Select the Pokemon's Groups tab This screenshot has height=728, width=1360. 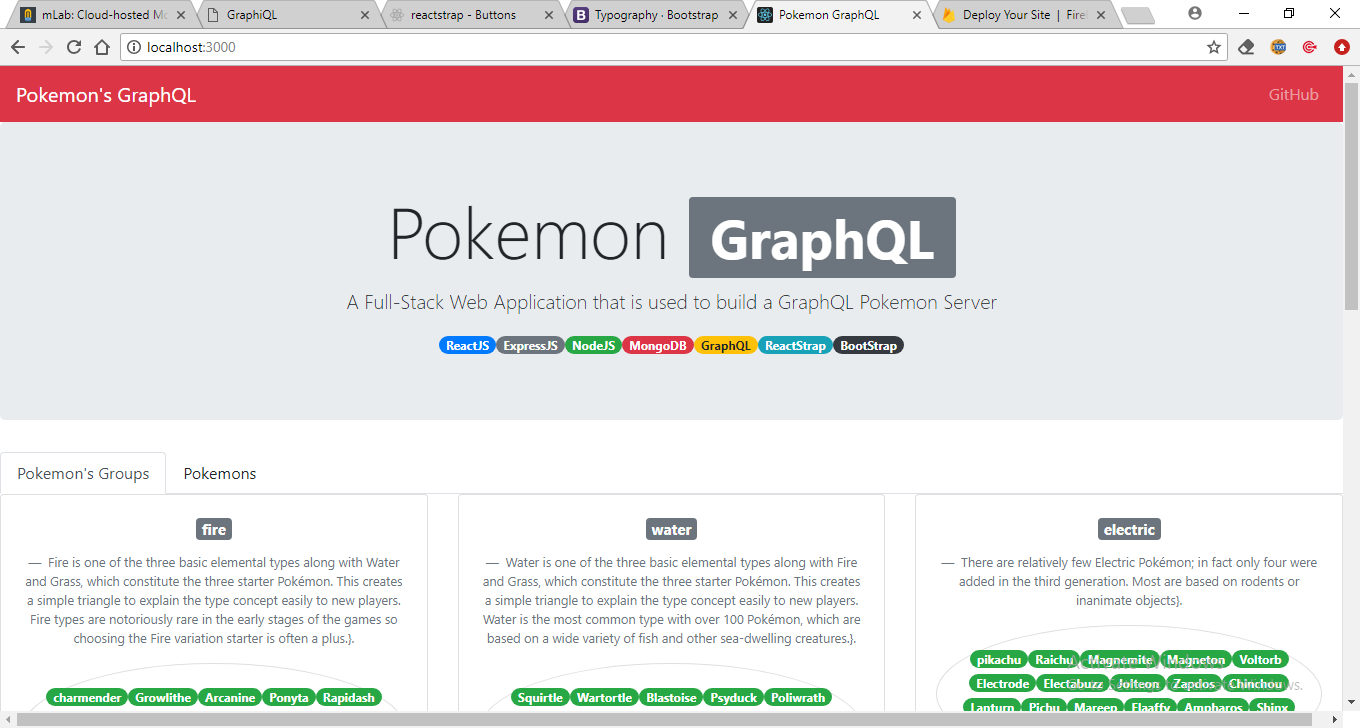tap(83, 473)
